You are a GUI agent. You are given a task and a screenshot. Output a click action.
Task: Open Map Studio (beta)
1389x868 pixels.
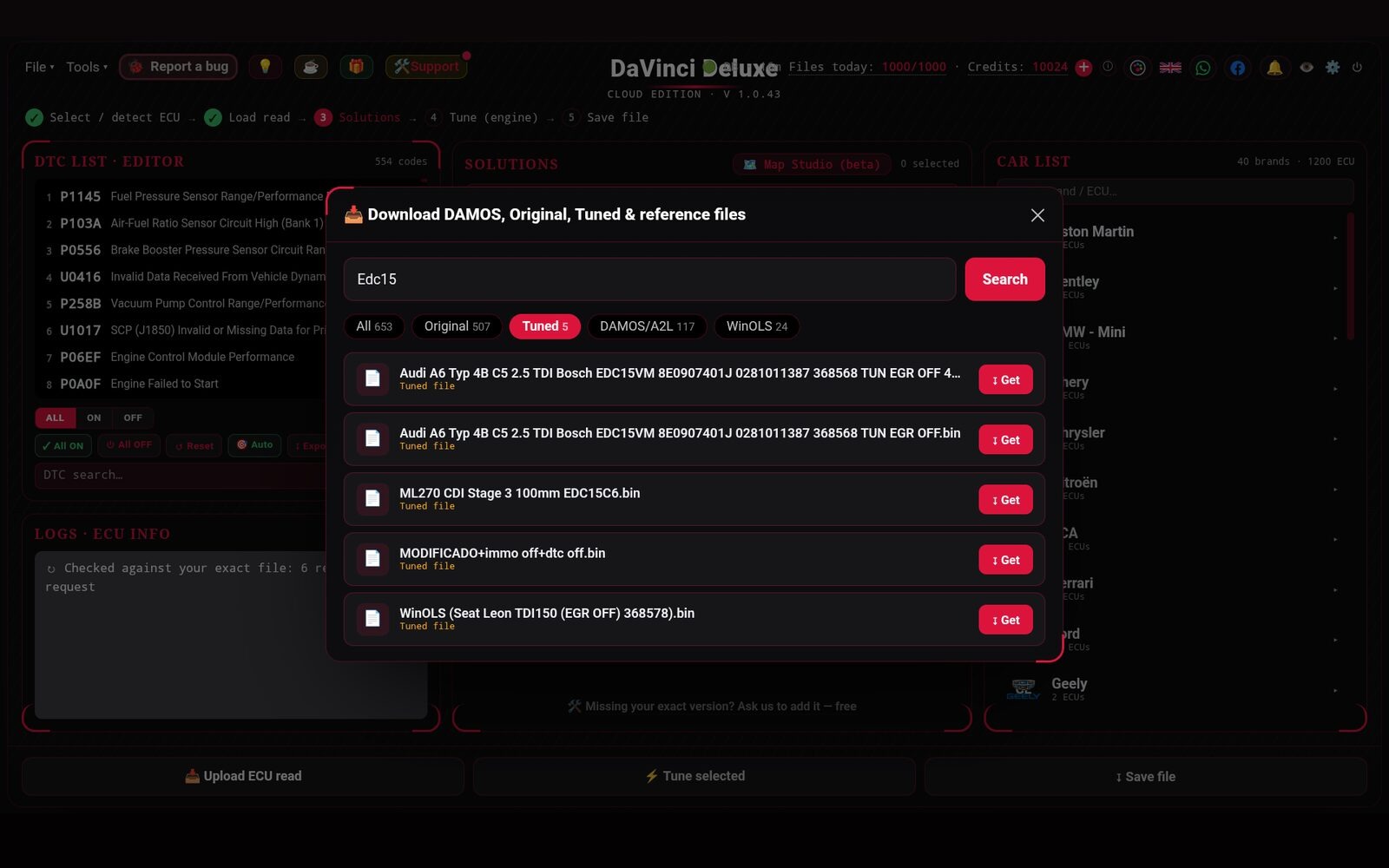click(812, 164)
